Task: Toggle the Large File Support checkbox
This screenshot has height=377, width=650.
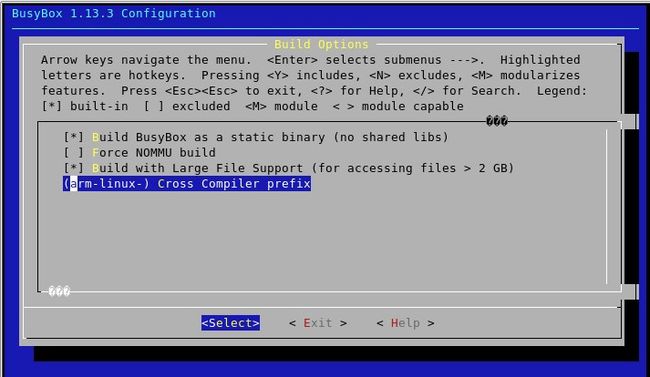Action: tap(74, 168)
